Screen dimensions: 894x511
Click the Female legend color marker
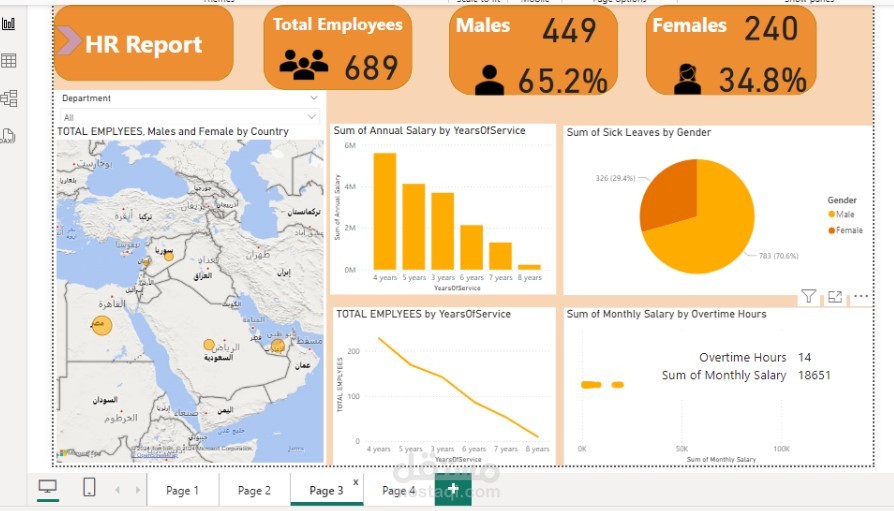pyautogui.click(x=831, y=230)
